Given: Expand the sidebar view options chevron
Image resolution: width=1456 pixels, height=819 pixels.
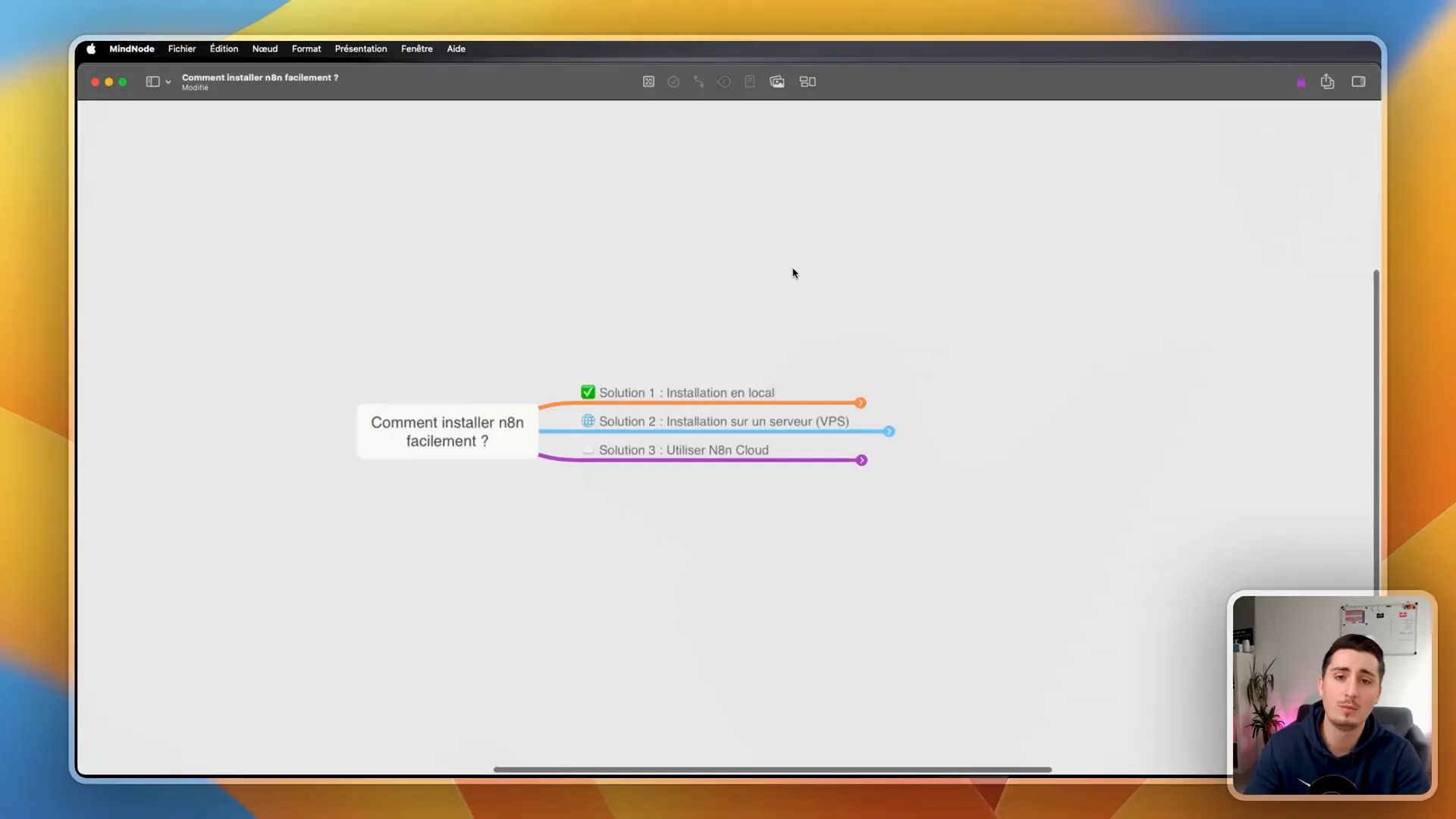Looking at the screenshot, I should point(168,82).
